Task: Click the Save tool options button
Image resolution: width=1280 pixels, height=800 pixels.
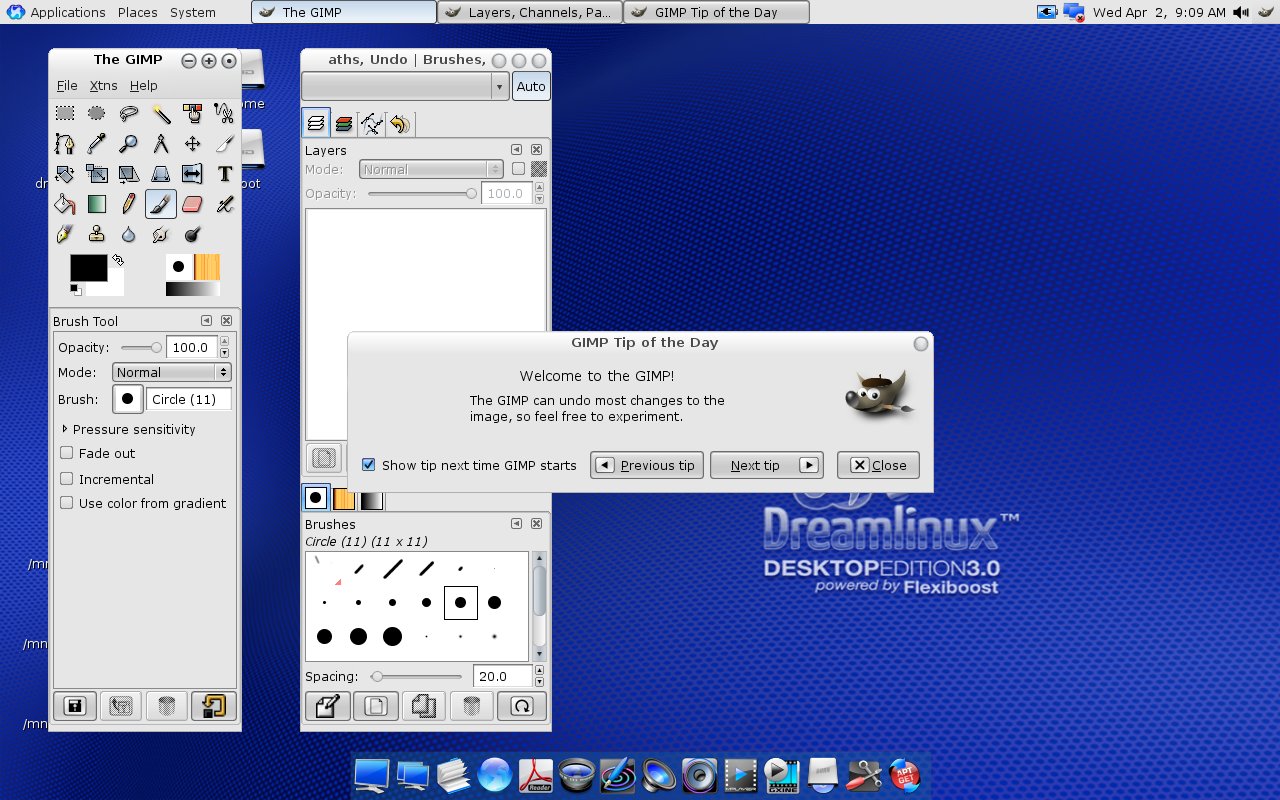Action: (74, 706)
